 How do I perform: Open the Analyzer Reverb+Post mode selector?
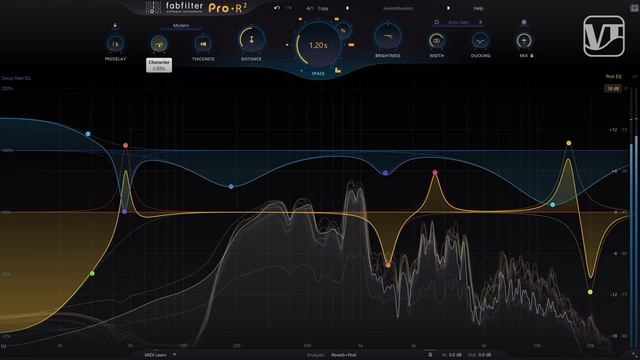point(343,355)
